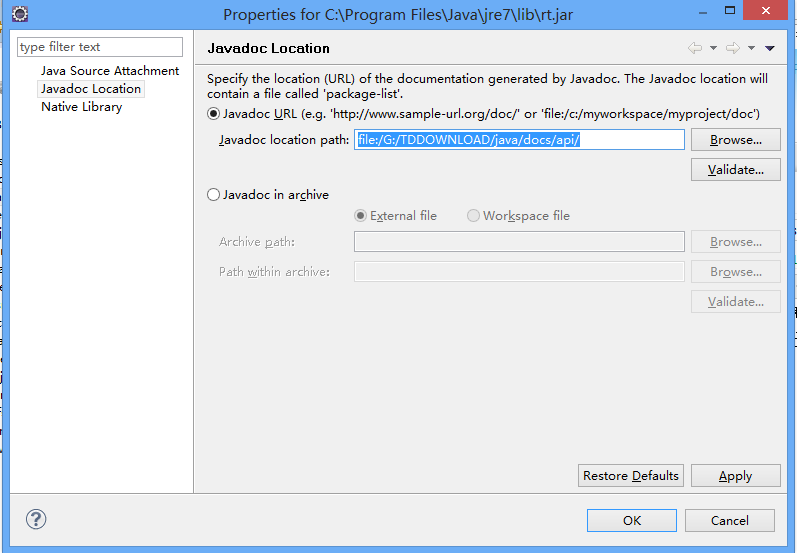Select the Javadoc in archive radio button
Screen dimensions: 797x553
[x=213, y=195]
